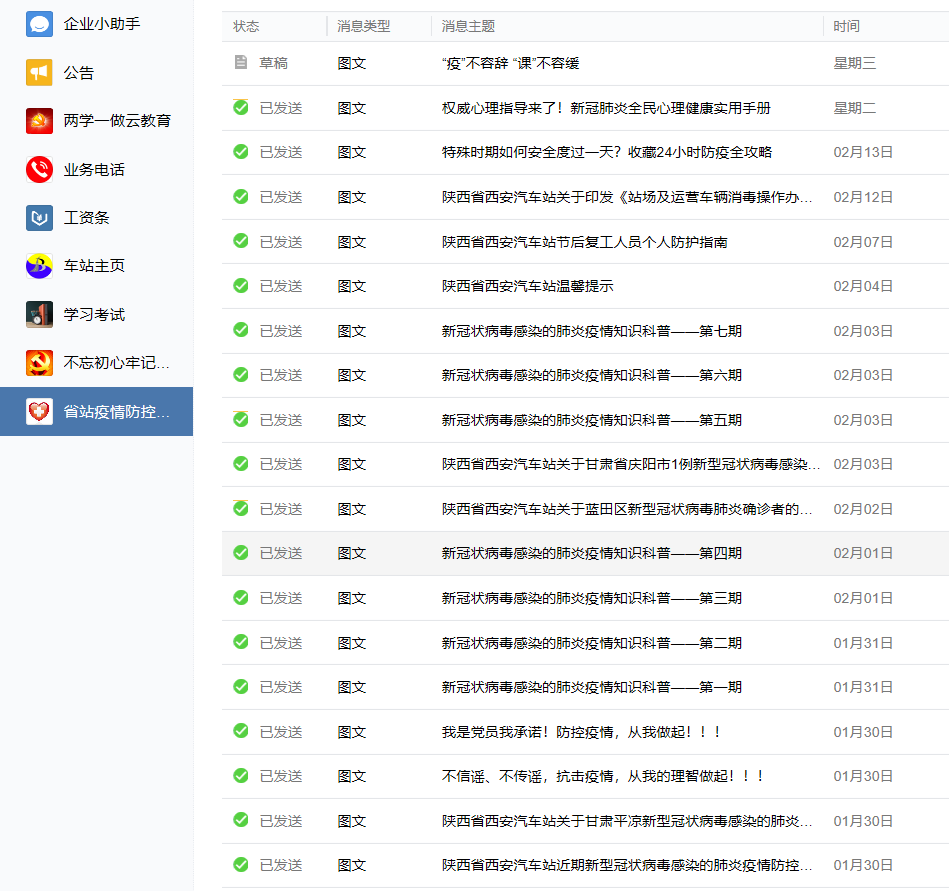Click the draft document icon beside 草稿
Screen dimensions: 949x891
point(241,62)
